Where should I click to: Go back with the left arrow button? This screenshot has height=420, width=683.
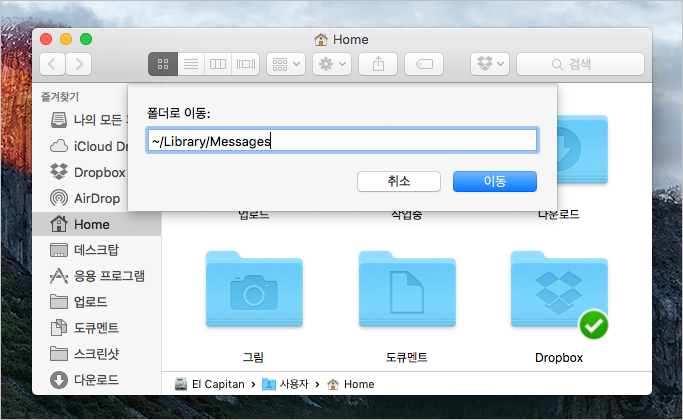(52, 64)
